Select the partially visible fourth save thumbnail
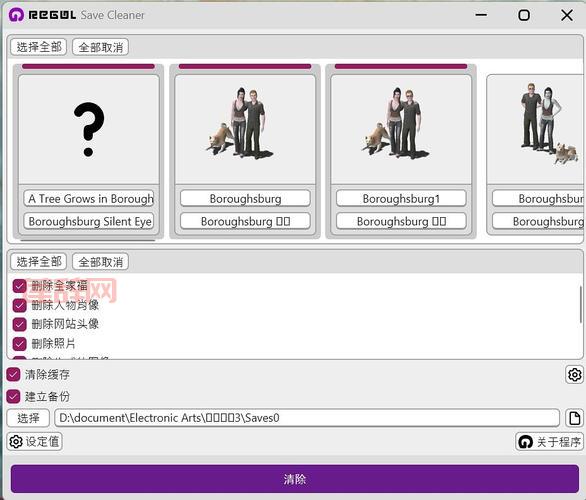The image size is (586, 500). 536,129
